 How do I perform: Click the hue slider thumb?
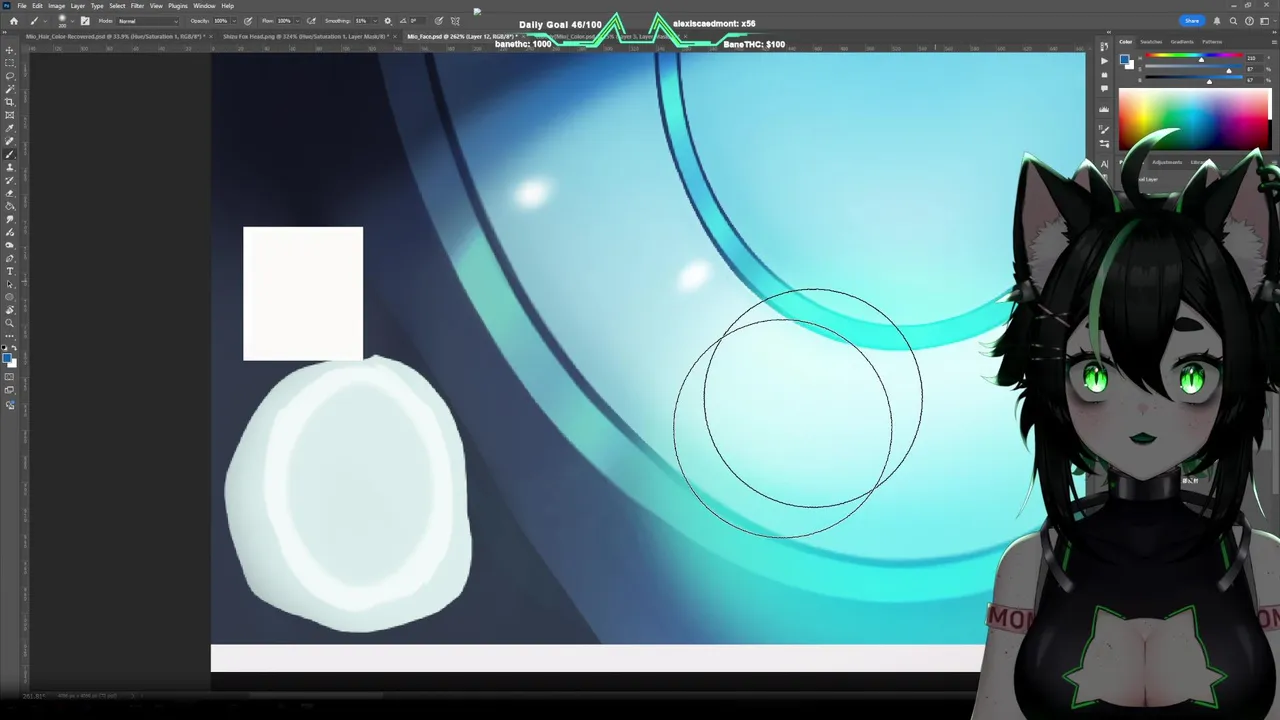click(1202, 60)
